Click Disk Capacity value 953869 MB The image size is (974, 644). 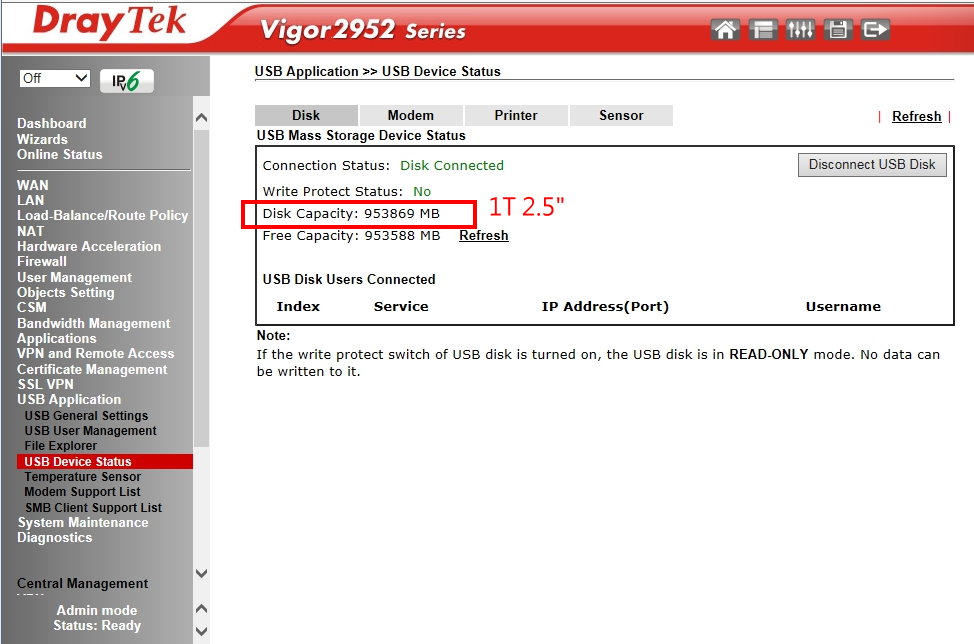(x=402, y=214)
